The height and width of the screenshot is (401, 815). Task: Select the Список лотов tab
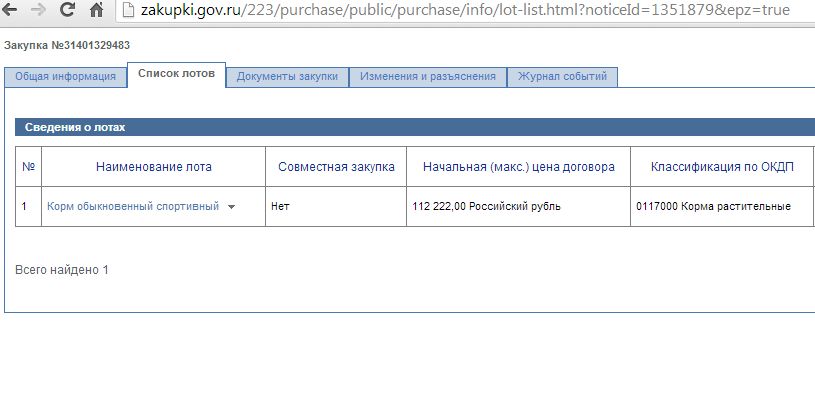[x=176, y=75]
